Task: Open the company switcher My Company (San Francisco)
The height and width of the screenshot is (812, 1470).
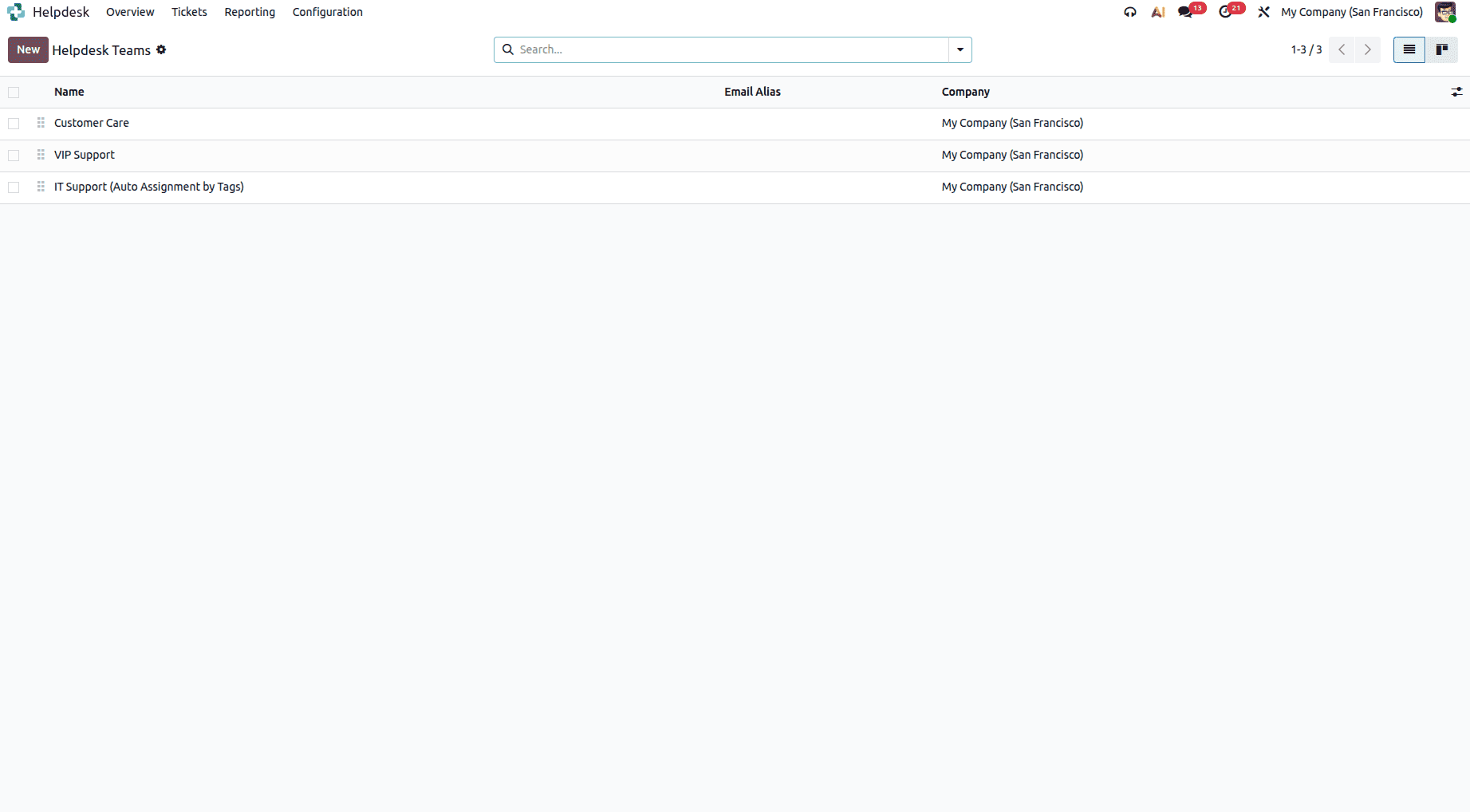Action: tap(1352, 12)
